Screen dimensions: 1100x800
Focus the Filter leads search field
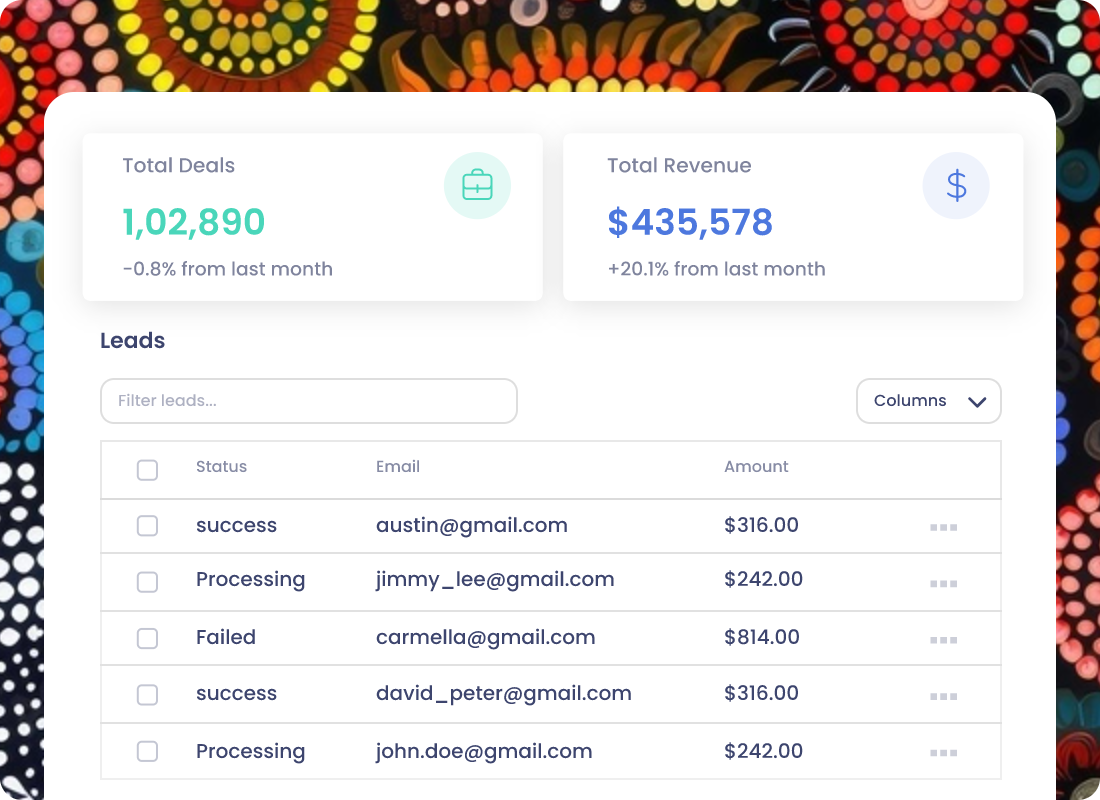coord(309,401)
